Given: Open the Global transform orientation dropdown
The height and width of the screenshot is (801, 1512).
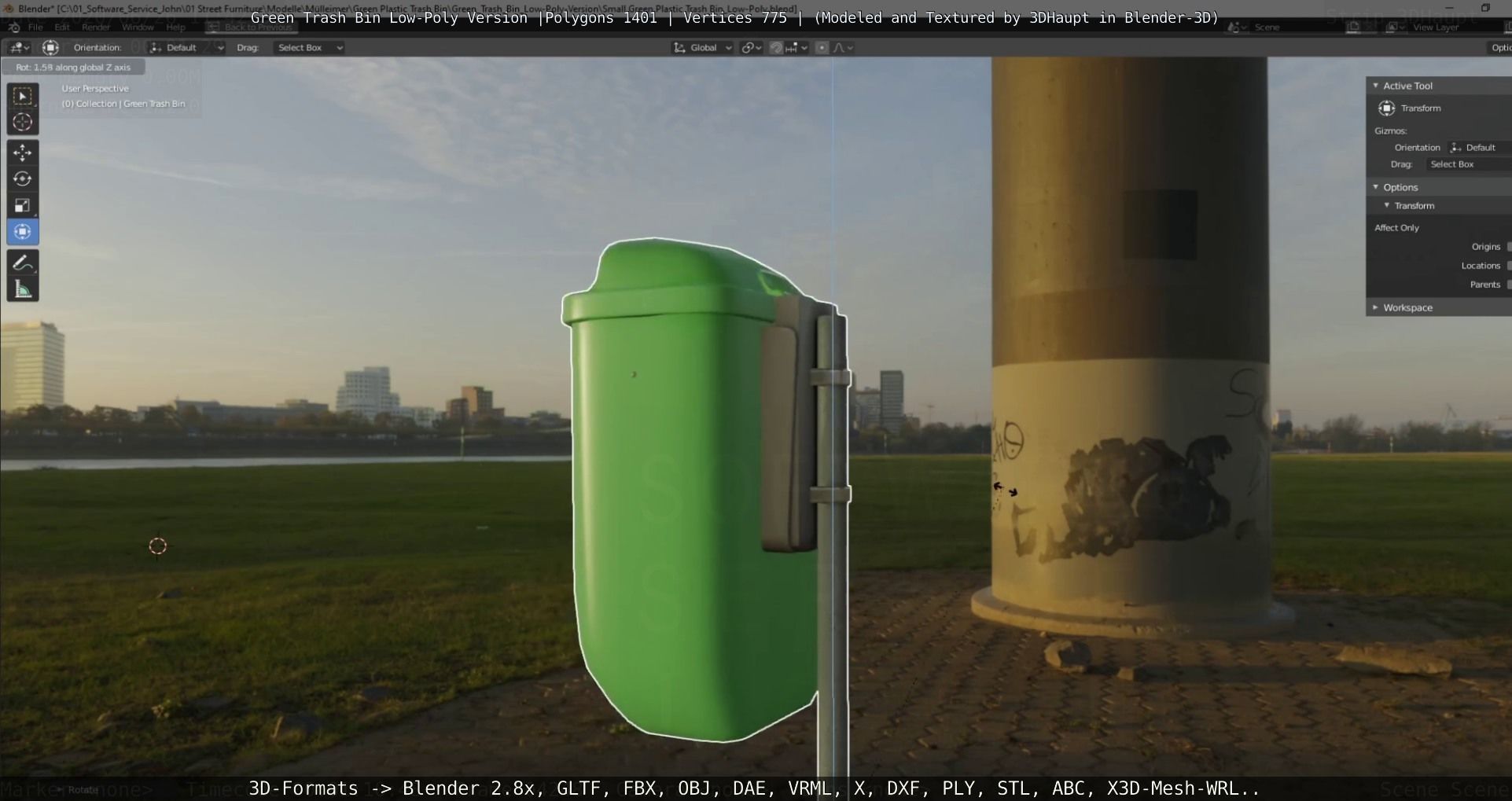Looking at the screenshot, I should (702, 48).
